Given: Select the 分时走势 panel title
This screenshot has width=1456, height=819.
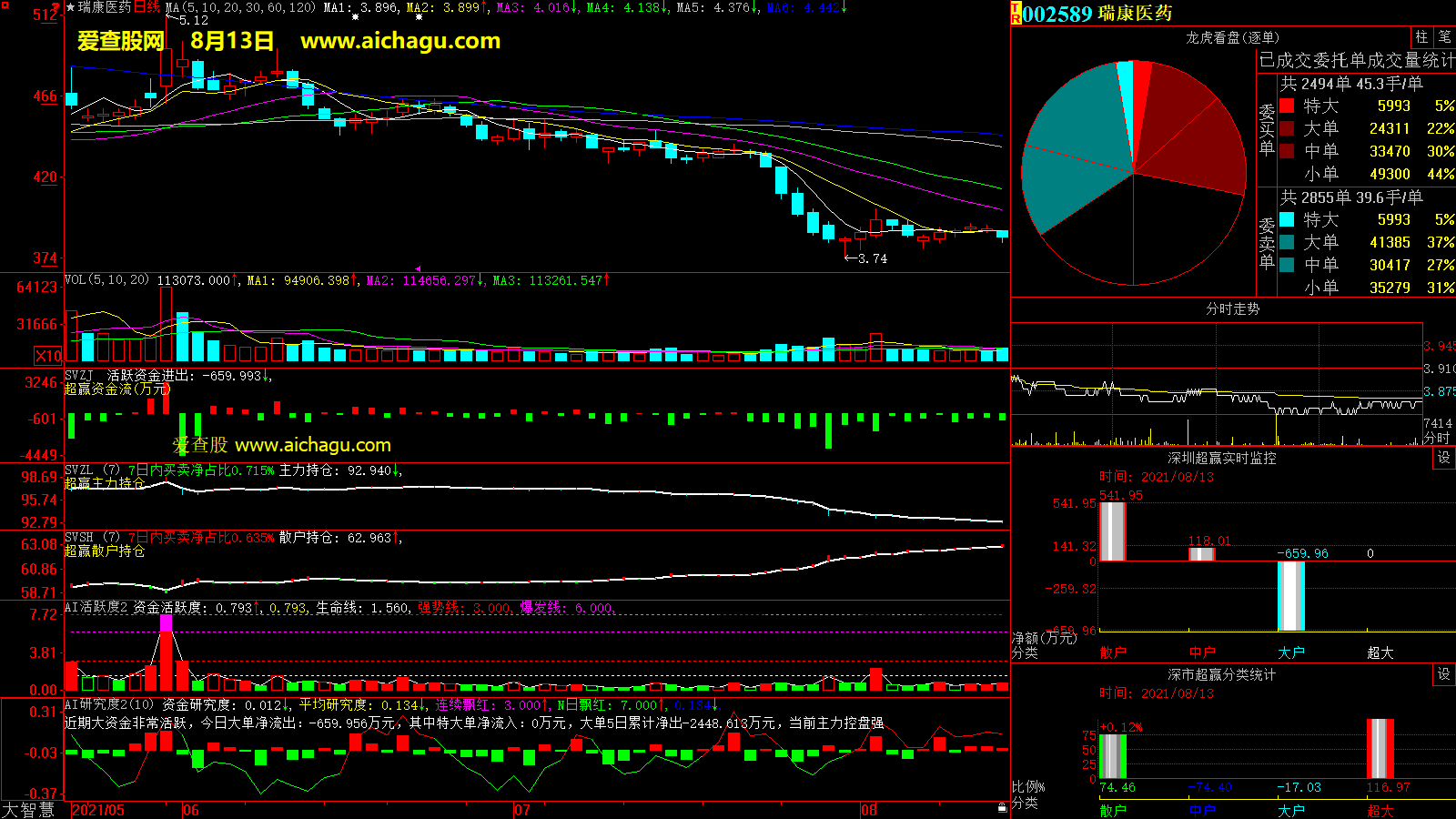Looking at the screenshot, I should pos(1232,309).
